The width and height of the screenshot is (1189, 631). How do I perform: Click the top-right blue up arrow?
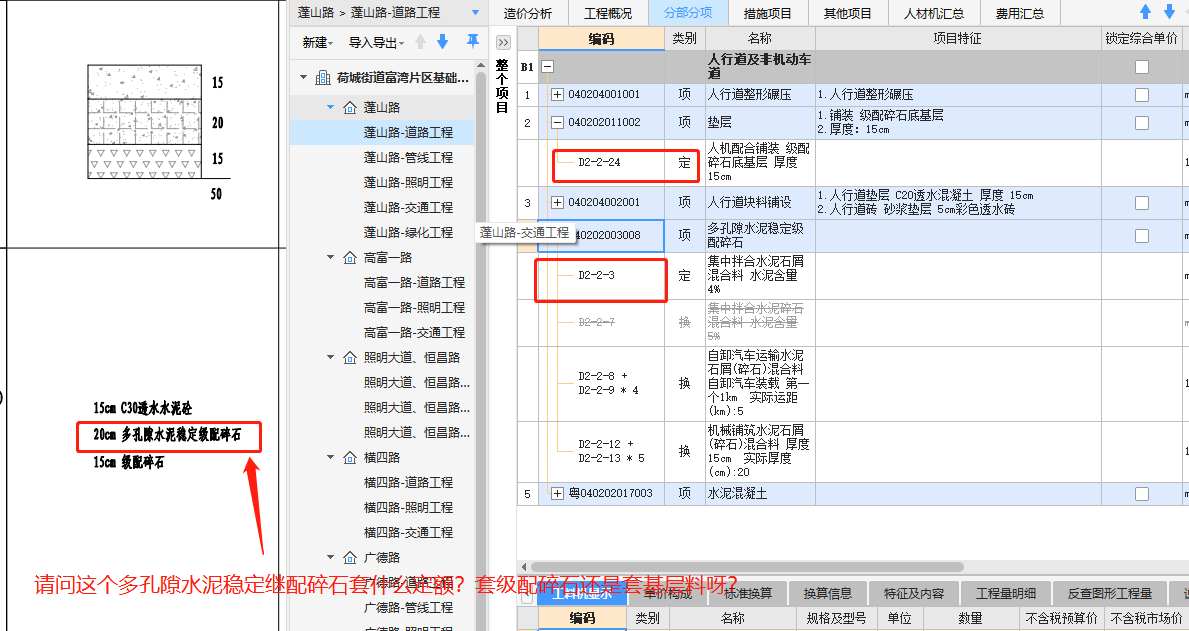[x=1146, y=12]
